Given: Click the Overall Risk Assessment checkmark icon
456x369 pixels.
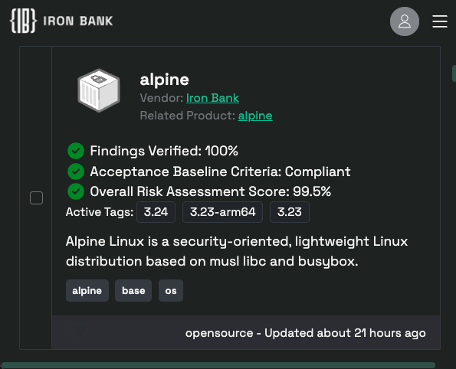Looking at the screenshot, I should coord(76,192).
